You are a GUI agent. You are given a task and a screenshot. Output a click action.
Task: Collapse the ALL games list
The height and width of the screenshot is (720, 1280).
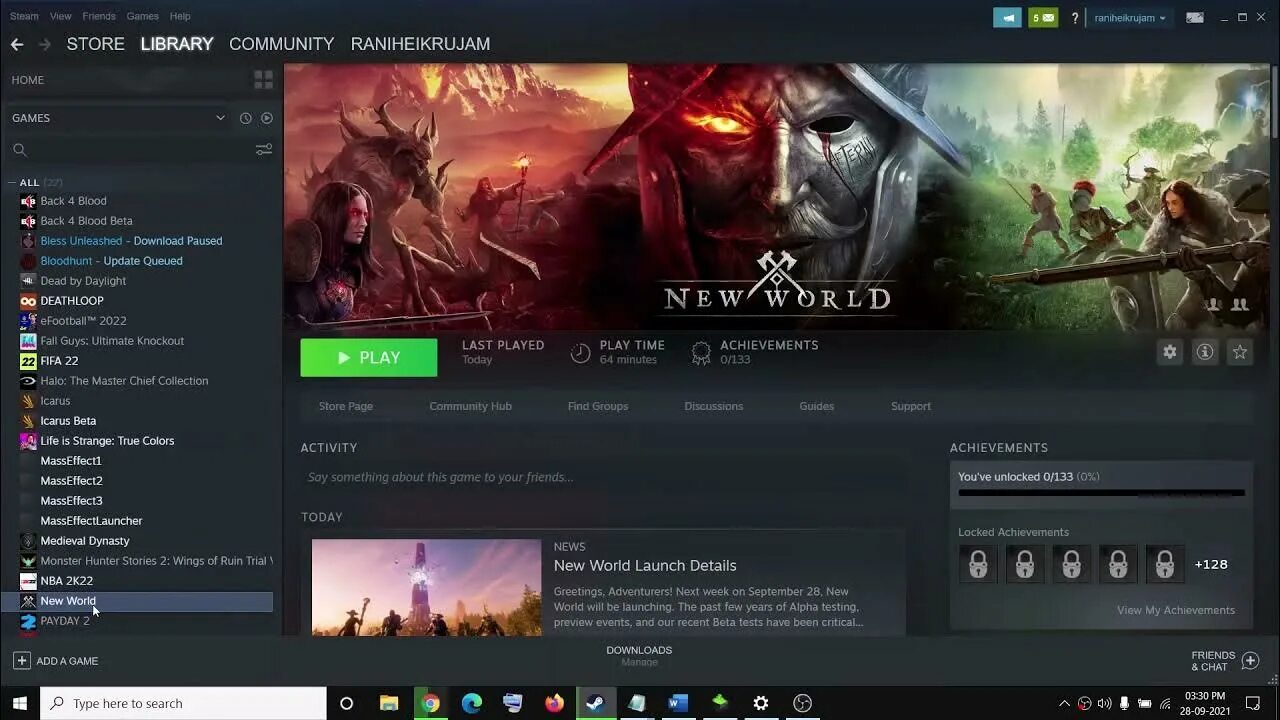11,182
